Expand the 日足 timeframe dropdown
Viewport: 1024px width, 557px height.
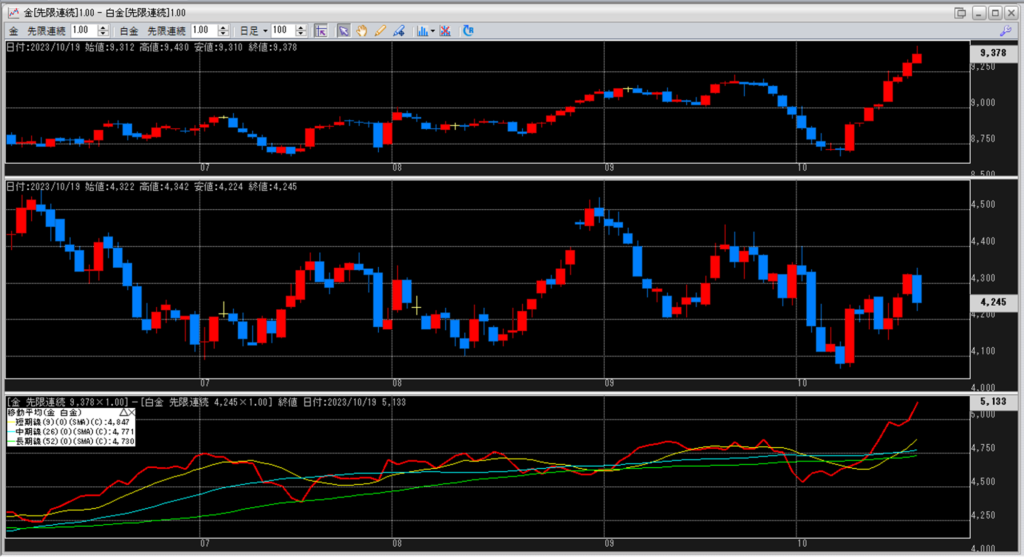tap(265, 31)
